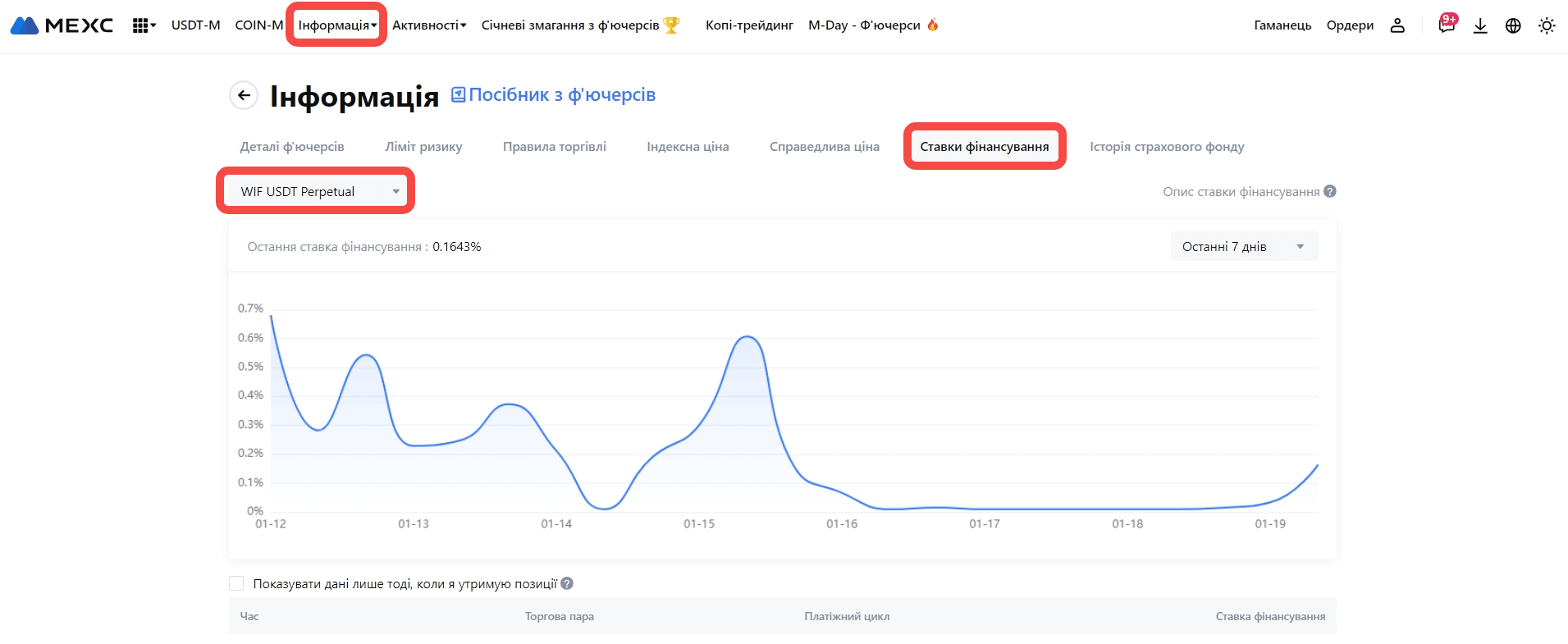Image resolution: width=1568 pixels, height=644 pixels.
Task: Select the Індексна ціна tab
Action: coord(688,147)
